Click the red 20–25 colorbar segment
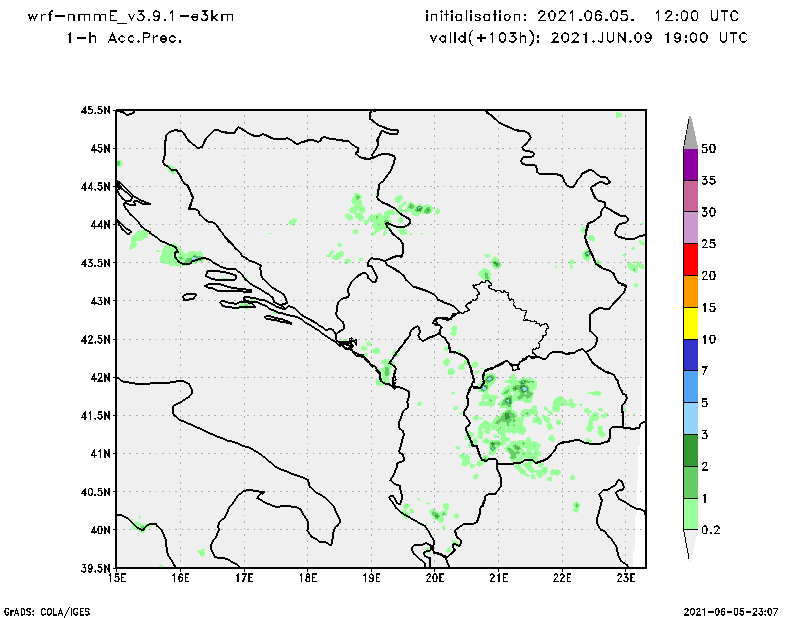Viewport: 800px width, 618px height. tap(690, 260)
